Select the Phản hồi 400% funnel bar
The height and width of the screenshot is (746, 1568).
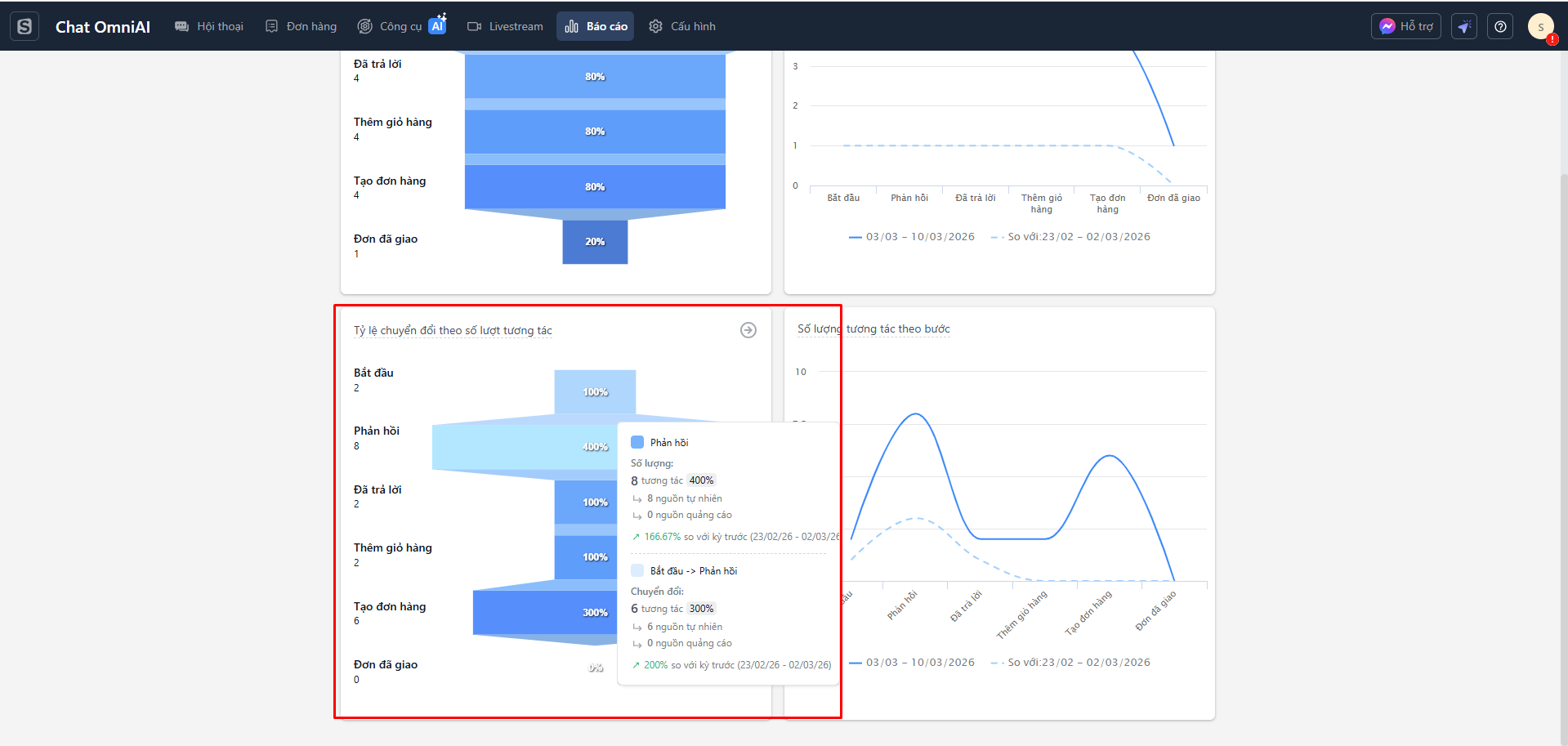[x=525, y=447]
